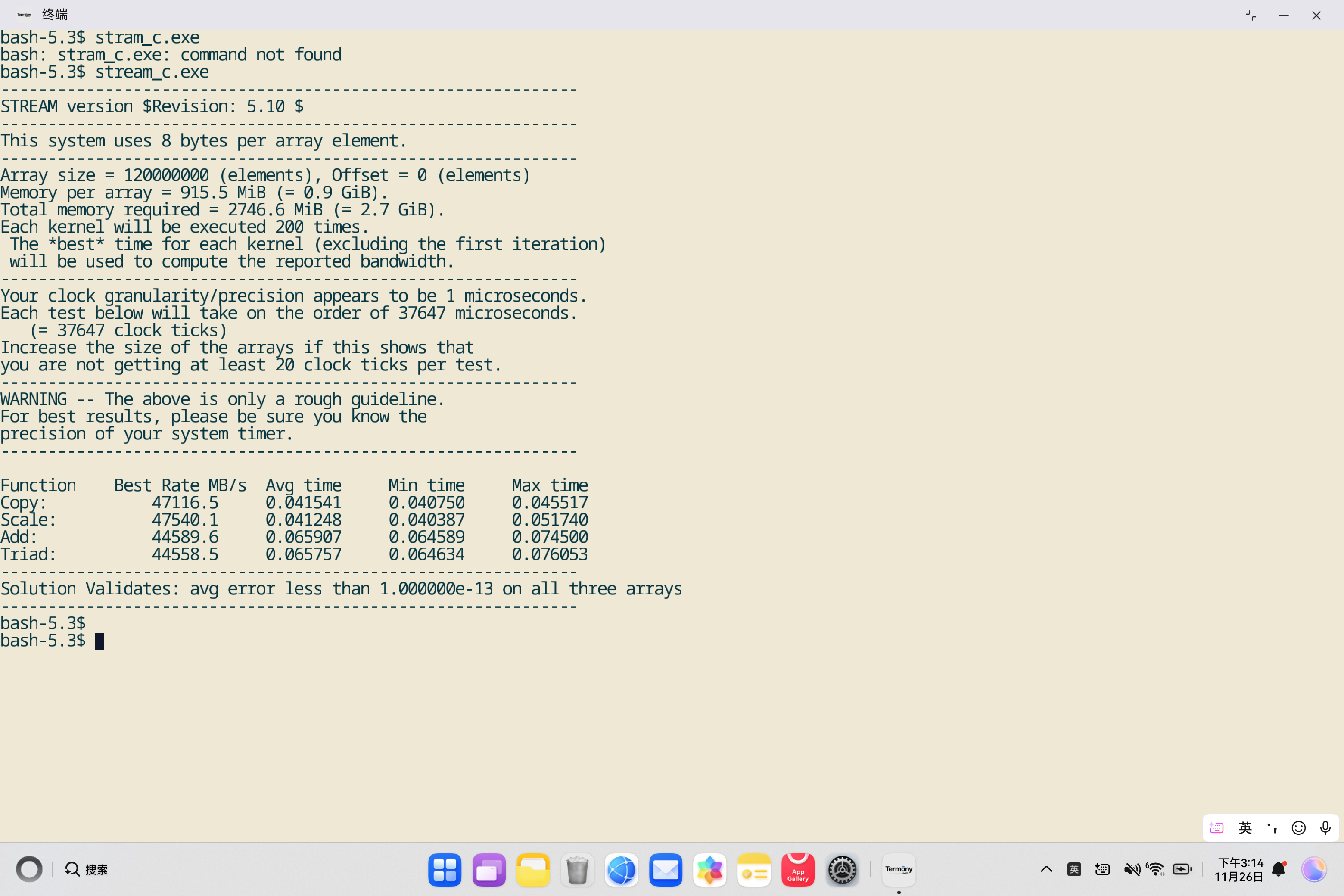Open the blue app launcher grid
Image resolution: width=1344 pixels, height=896 pixels.
445,870
